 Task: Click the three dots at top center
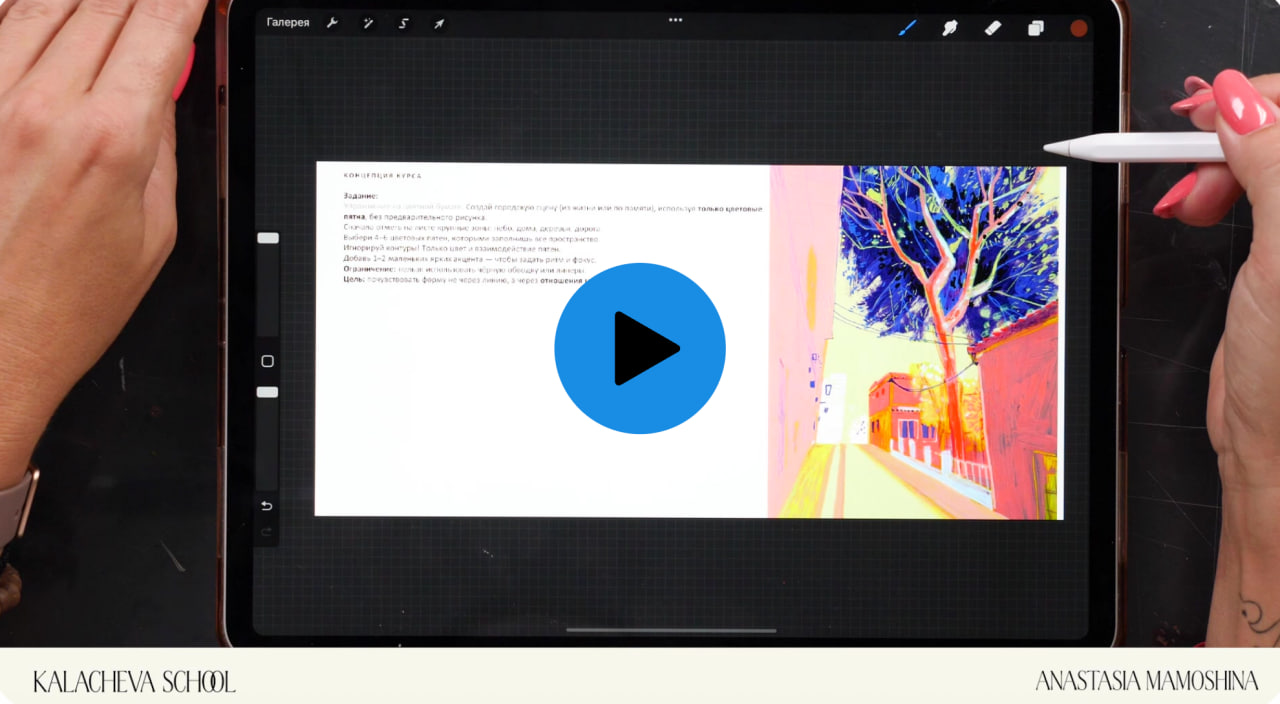point(675,20)
